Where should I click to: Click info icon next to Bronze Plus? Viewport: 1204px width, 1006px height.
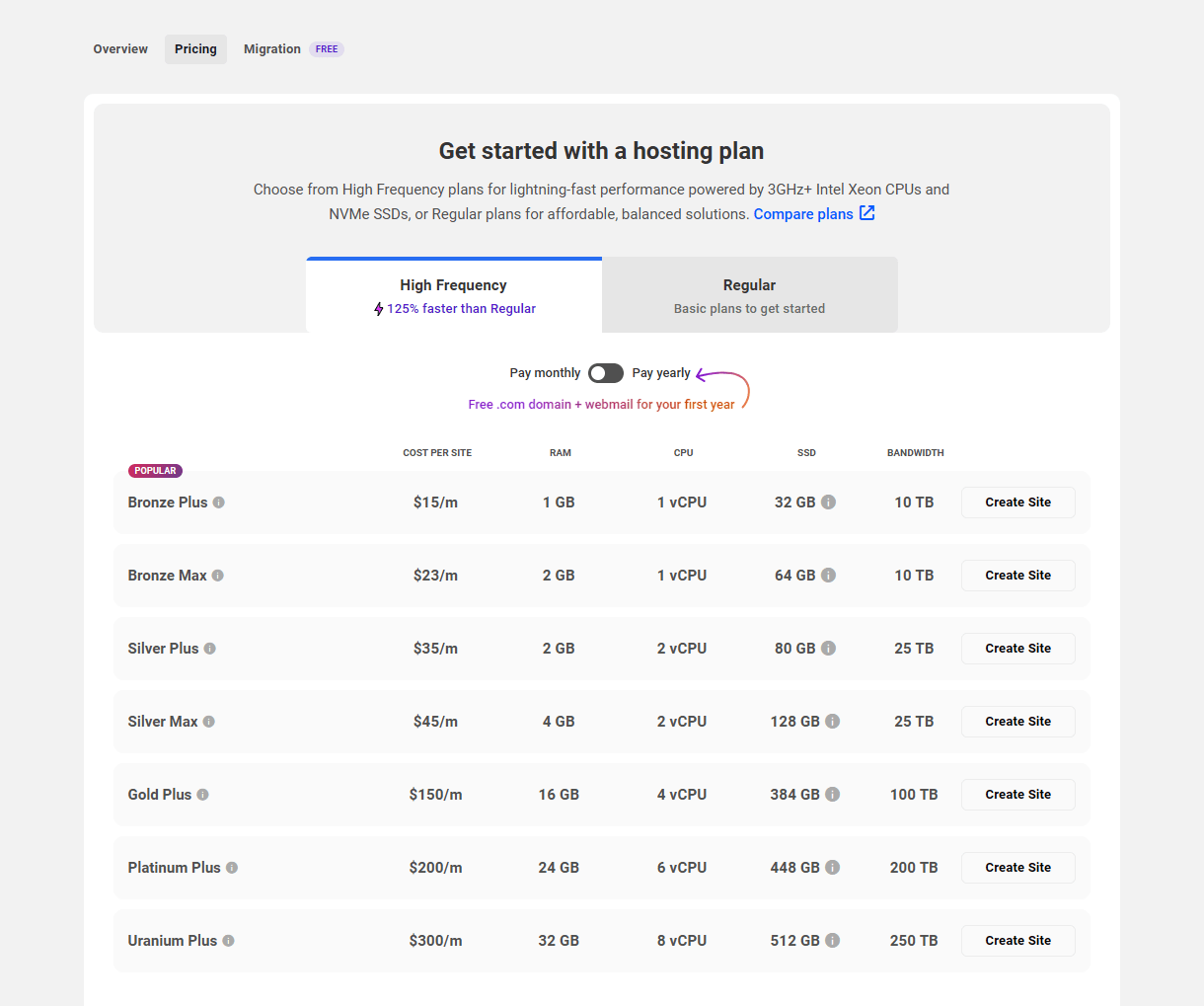[219, 503]
